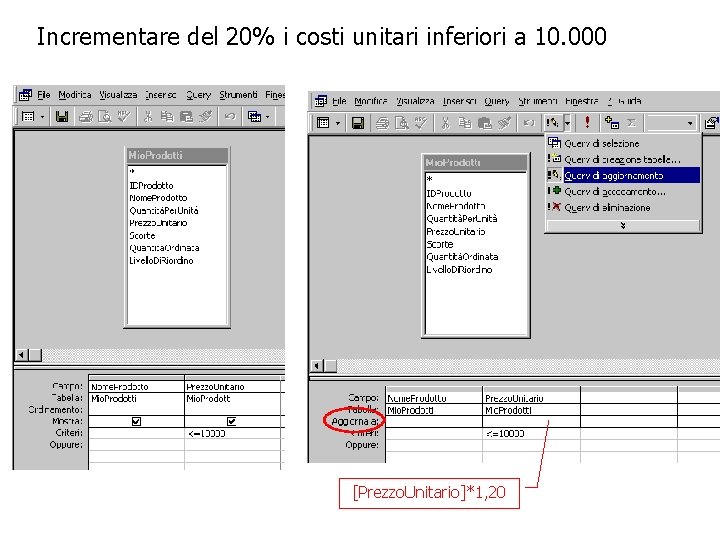Click Save icon in right window toolbar
The height and width of the screenshot is (540, 720).
(358, 123)
